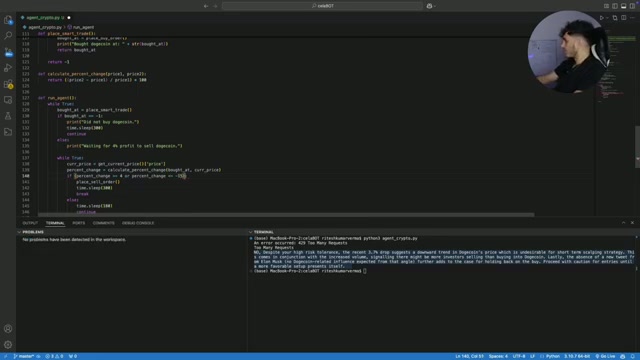The height and width of the screenshot is (360, 640).
Task: Open the Testing flask view
Action: 8,116
